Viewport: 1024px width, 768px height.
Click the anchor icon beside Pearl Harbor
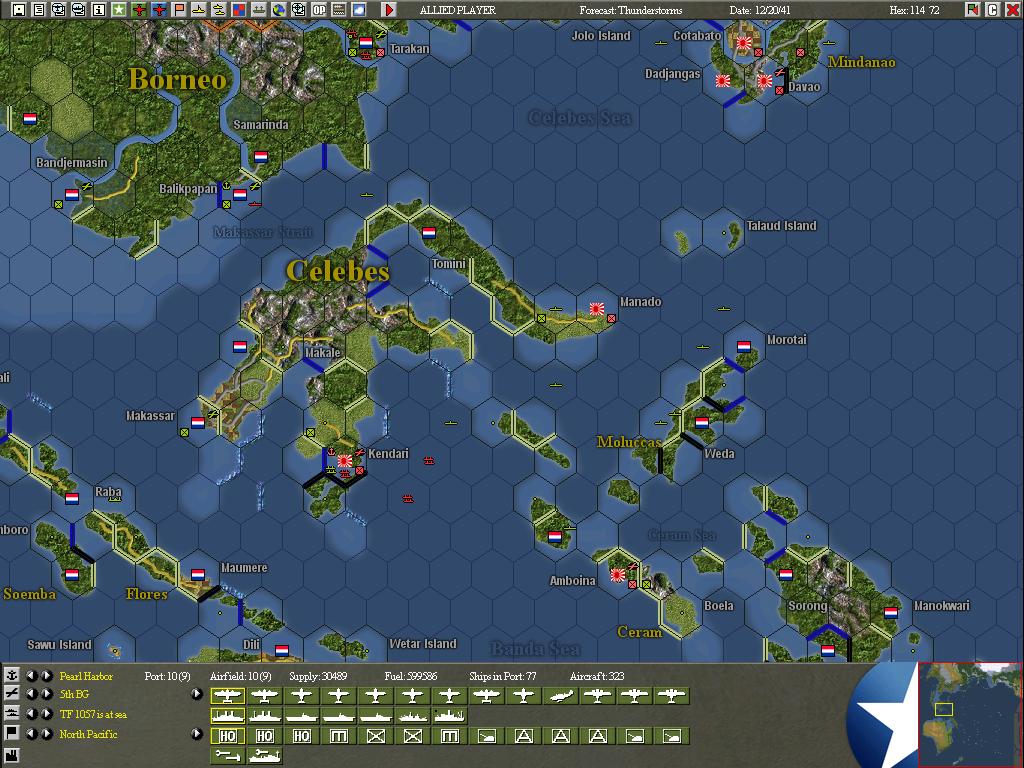pyautogui.click(x=12, y=676)
